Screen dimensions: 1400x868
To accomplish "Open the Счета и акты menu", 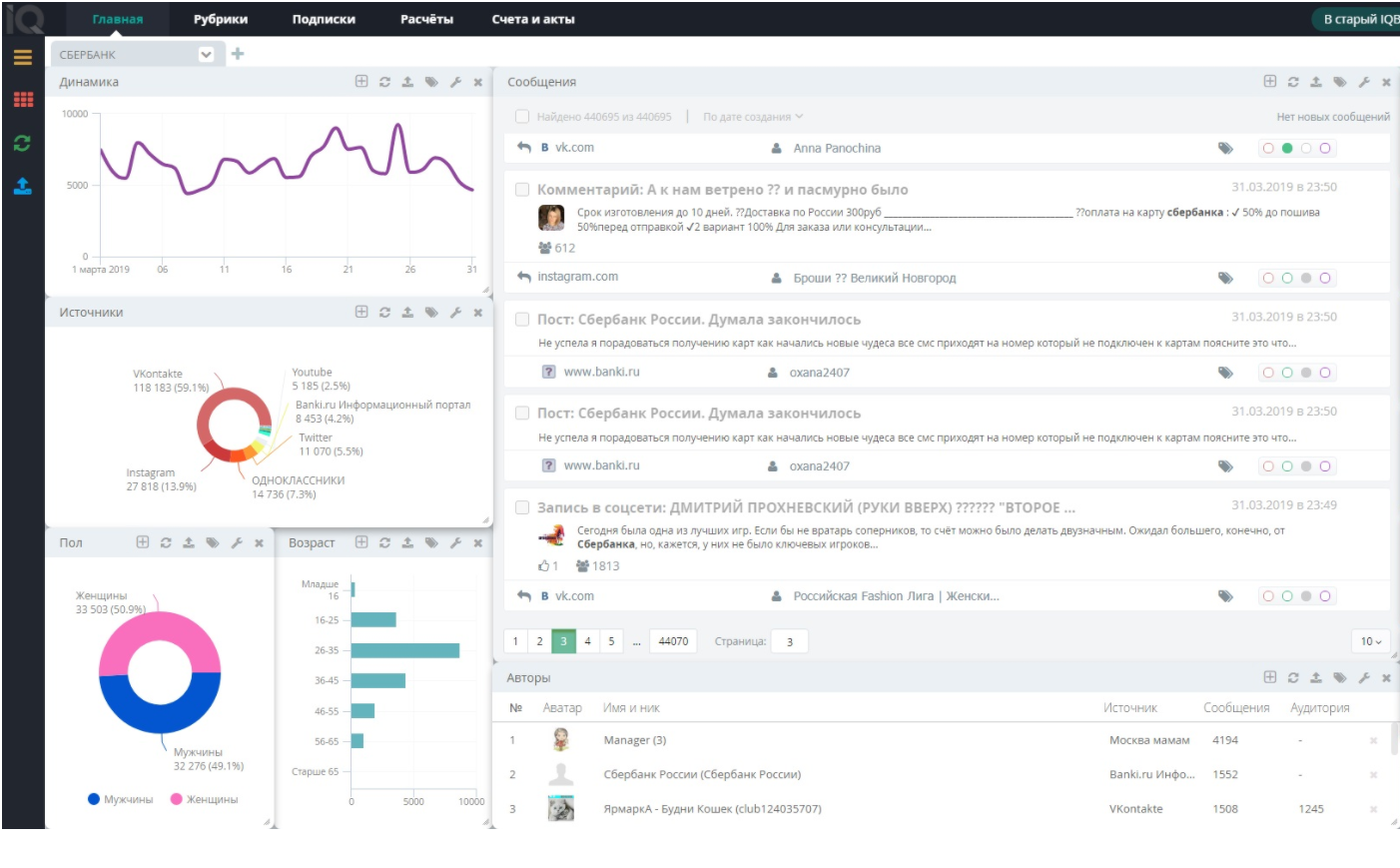I will pyautogui.click(x=533, y=19).
